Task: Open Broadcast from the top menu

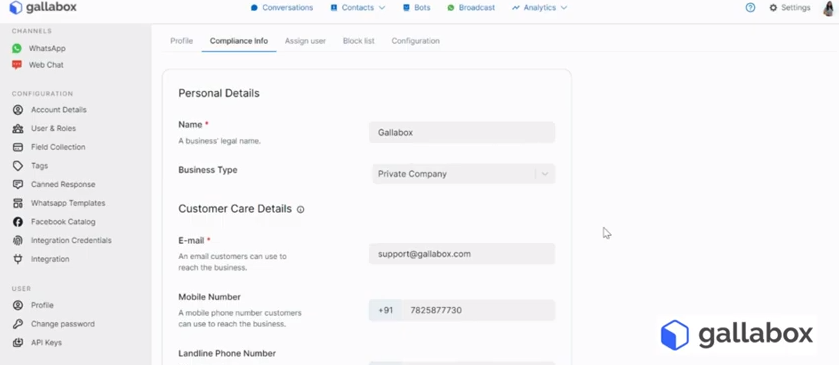Action: 477,8
